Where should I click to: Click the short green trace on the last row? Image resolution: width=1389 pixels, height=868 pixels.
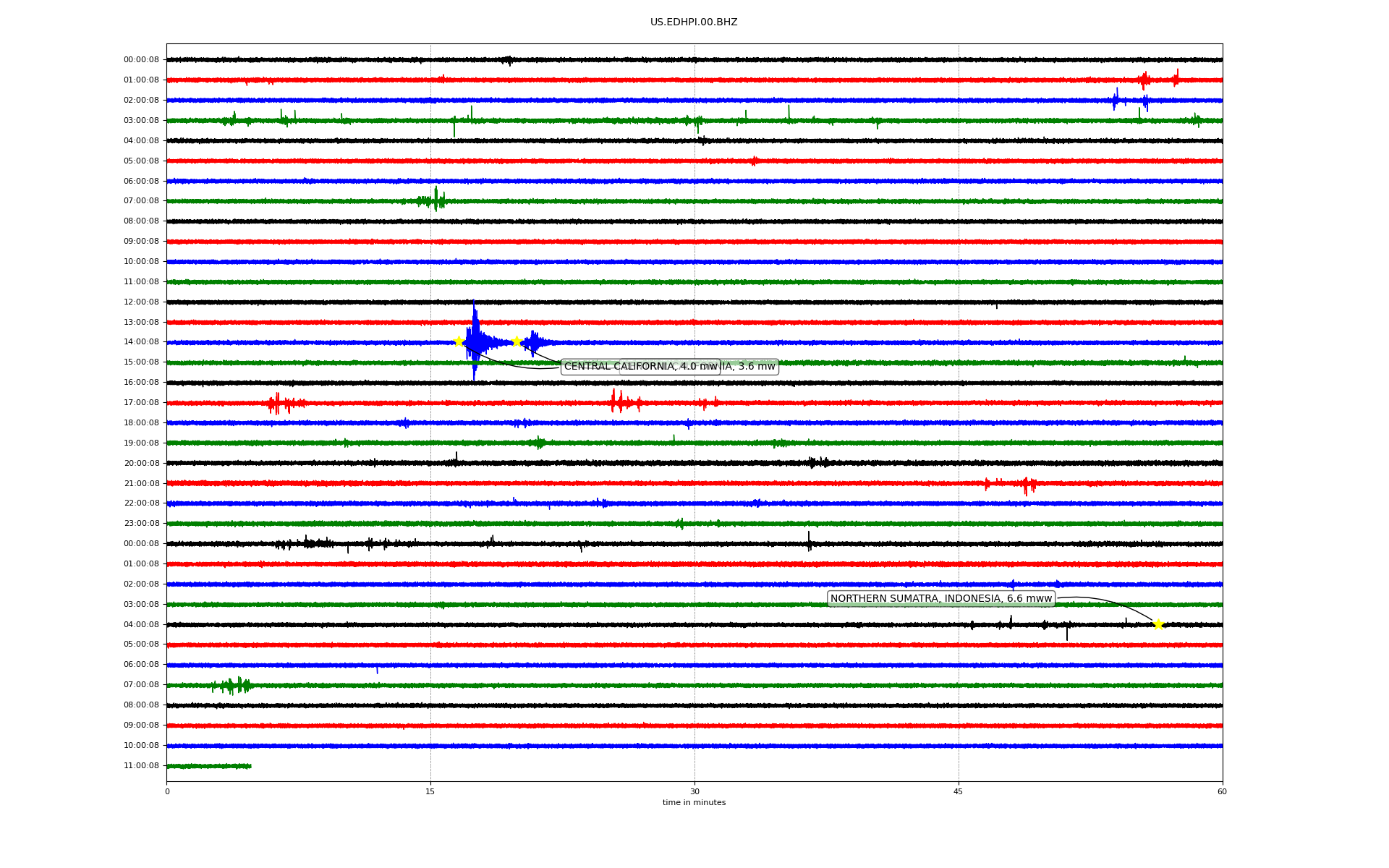pyautogui.click(x=208, y=766)
